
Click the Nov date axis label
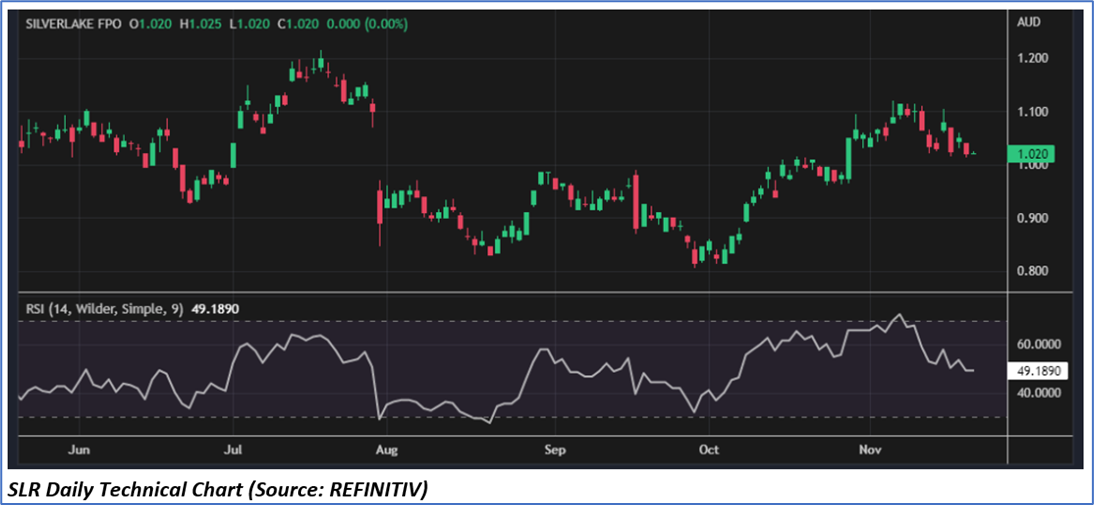click(x=870, y=450)
